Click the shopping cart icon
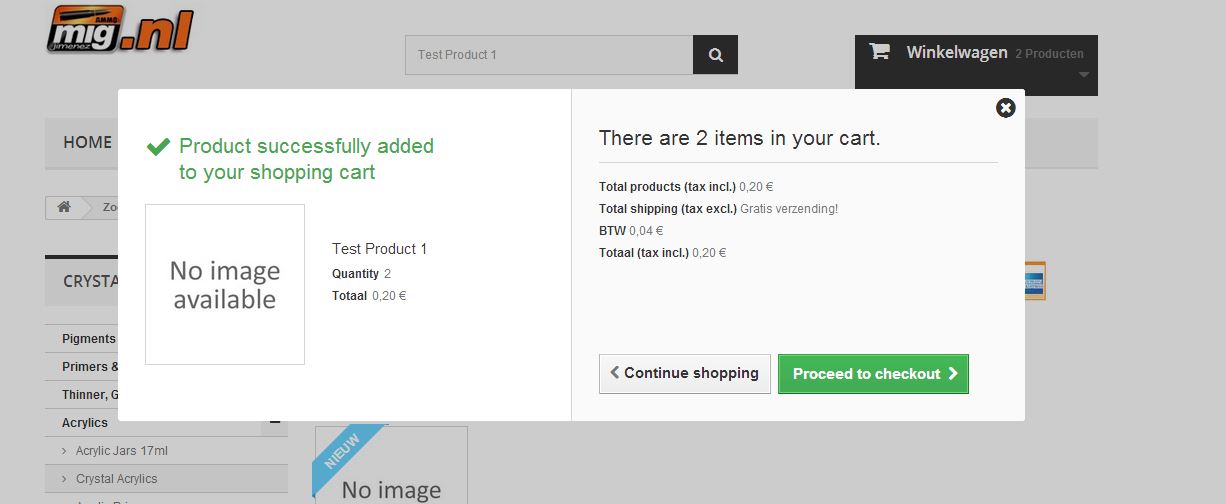 pyautogui.click(x=879, y=52)
